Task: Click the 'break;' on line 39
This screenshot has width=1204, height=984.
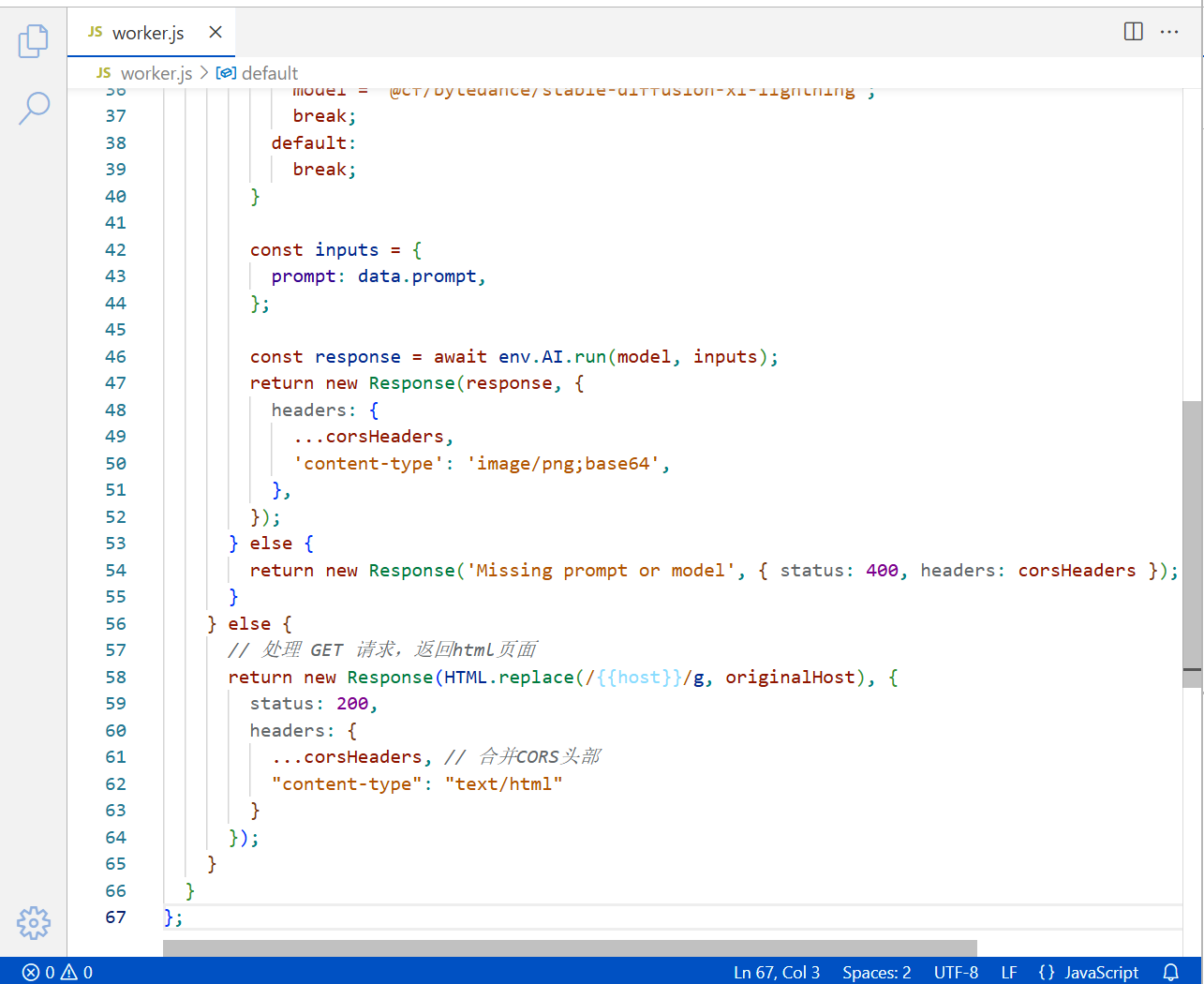Action: (324, 170)
